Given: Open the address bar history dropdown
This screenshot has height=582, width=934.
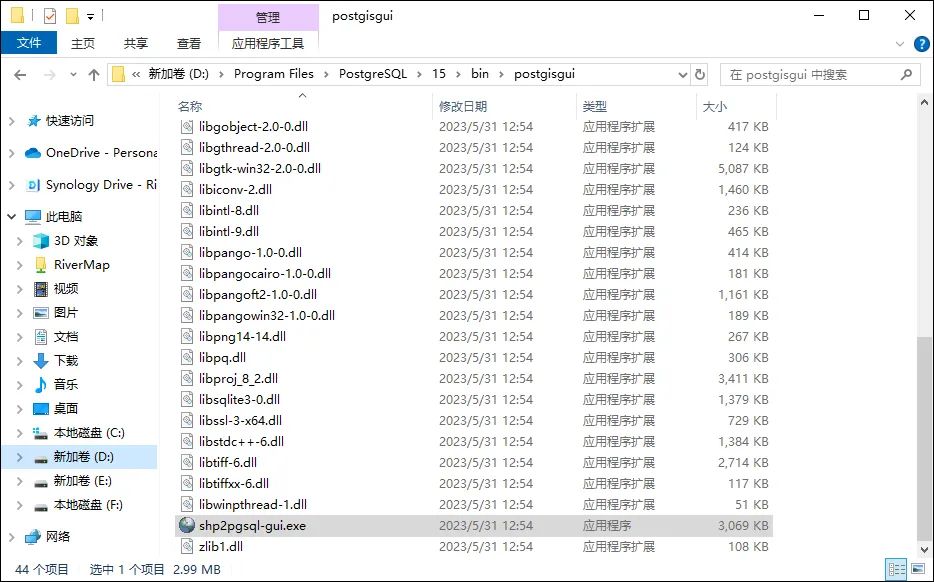Looking at the screenshot, I should coord(683,73).
